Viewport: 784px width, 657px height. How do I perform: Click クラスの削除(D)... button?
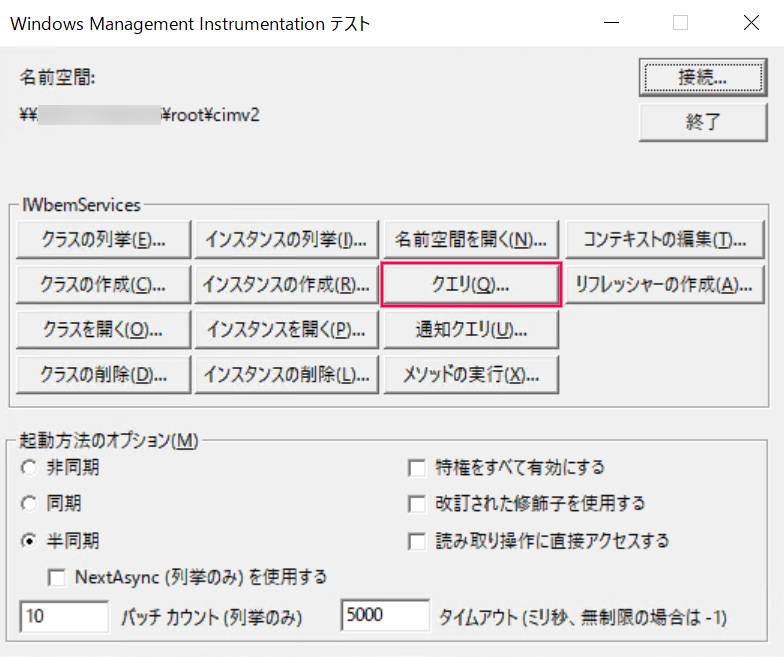pos(103,374)
